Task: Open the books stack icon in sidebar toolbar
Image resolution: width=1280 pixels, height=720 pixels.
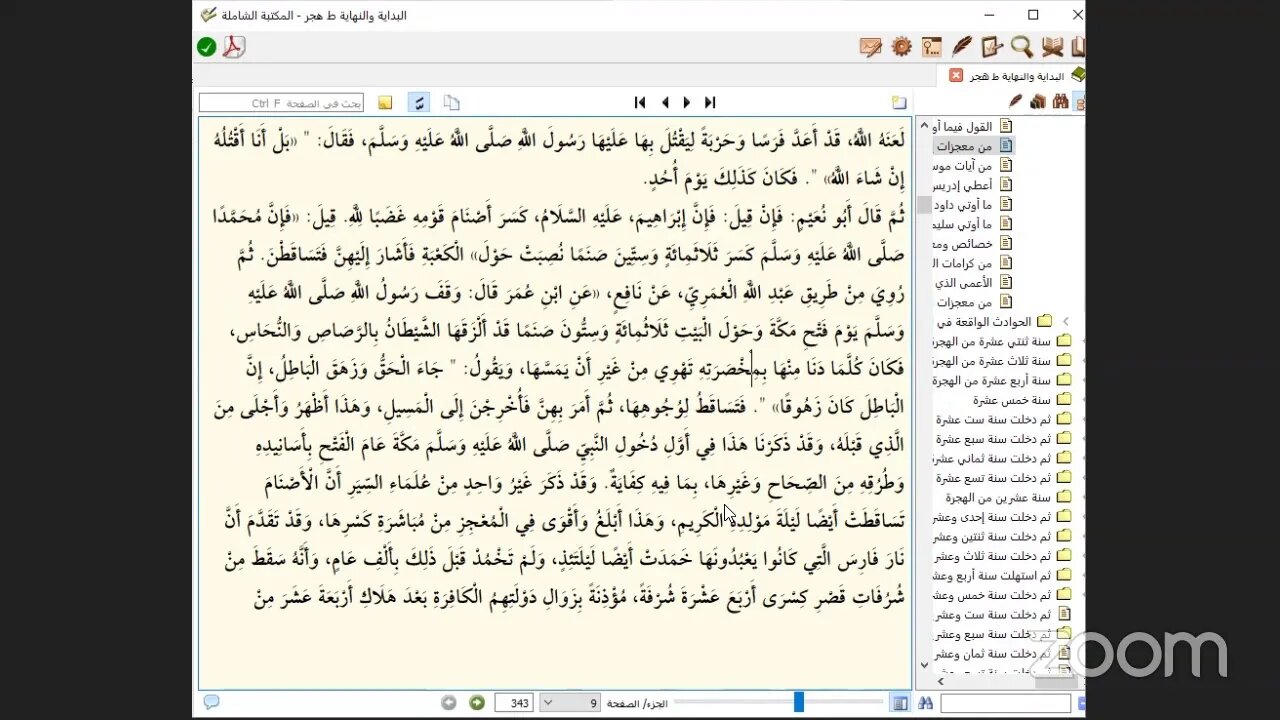Action: click(x=1037, y=101)
